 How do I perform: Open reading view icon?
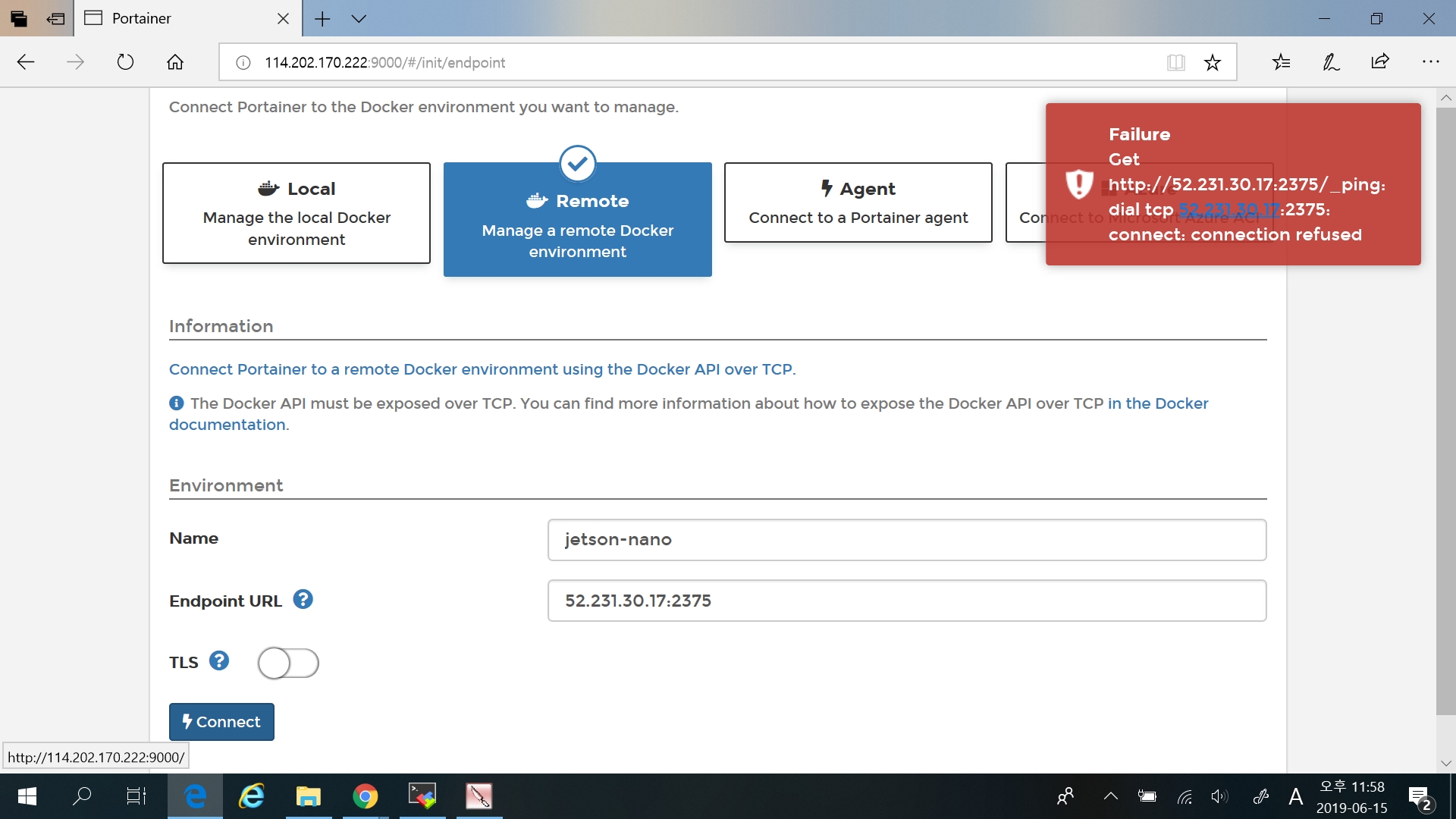point(1176,62)
